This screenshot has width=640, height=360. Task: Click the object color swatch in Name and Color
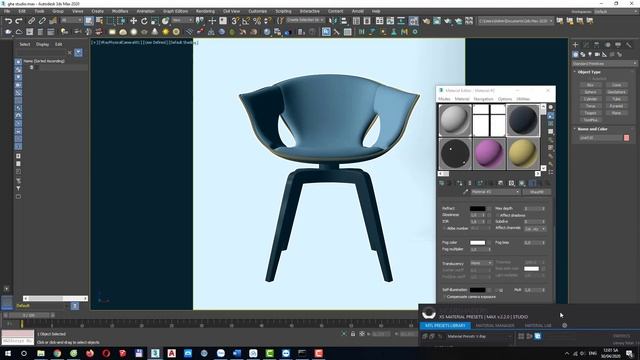[x=627, y=138]
